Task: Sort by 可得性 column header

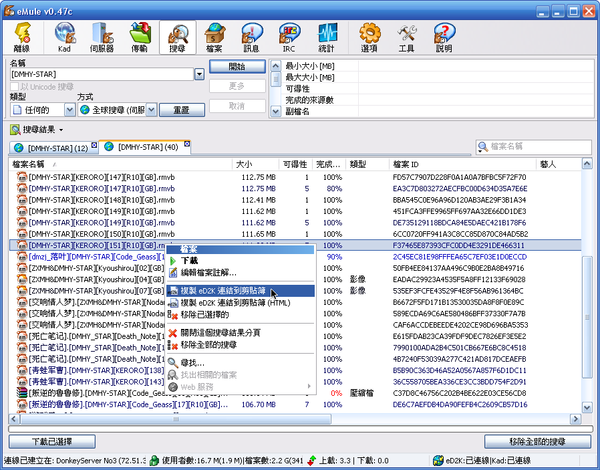Action: [295, 165]
